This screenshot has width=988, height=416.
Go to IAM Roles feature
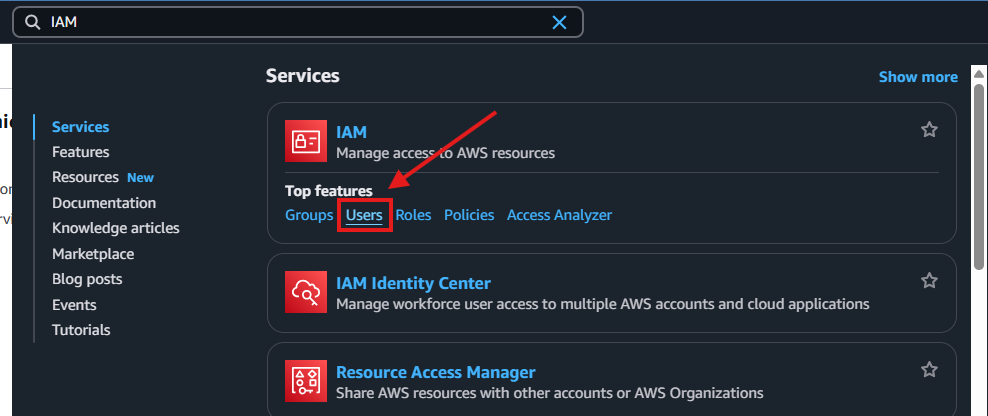pos(413,215)
